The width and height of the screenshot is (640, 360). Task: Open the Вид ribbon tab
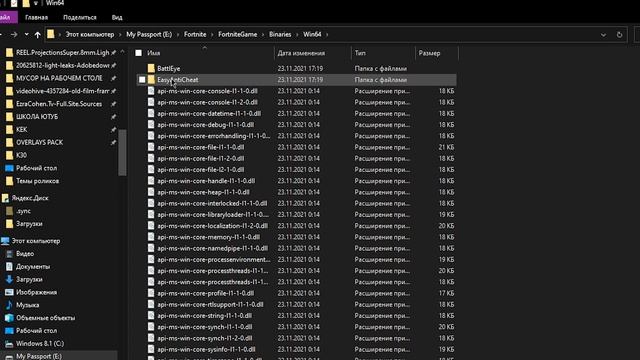117,18
